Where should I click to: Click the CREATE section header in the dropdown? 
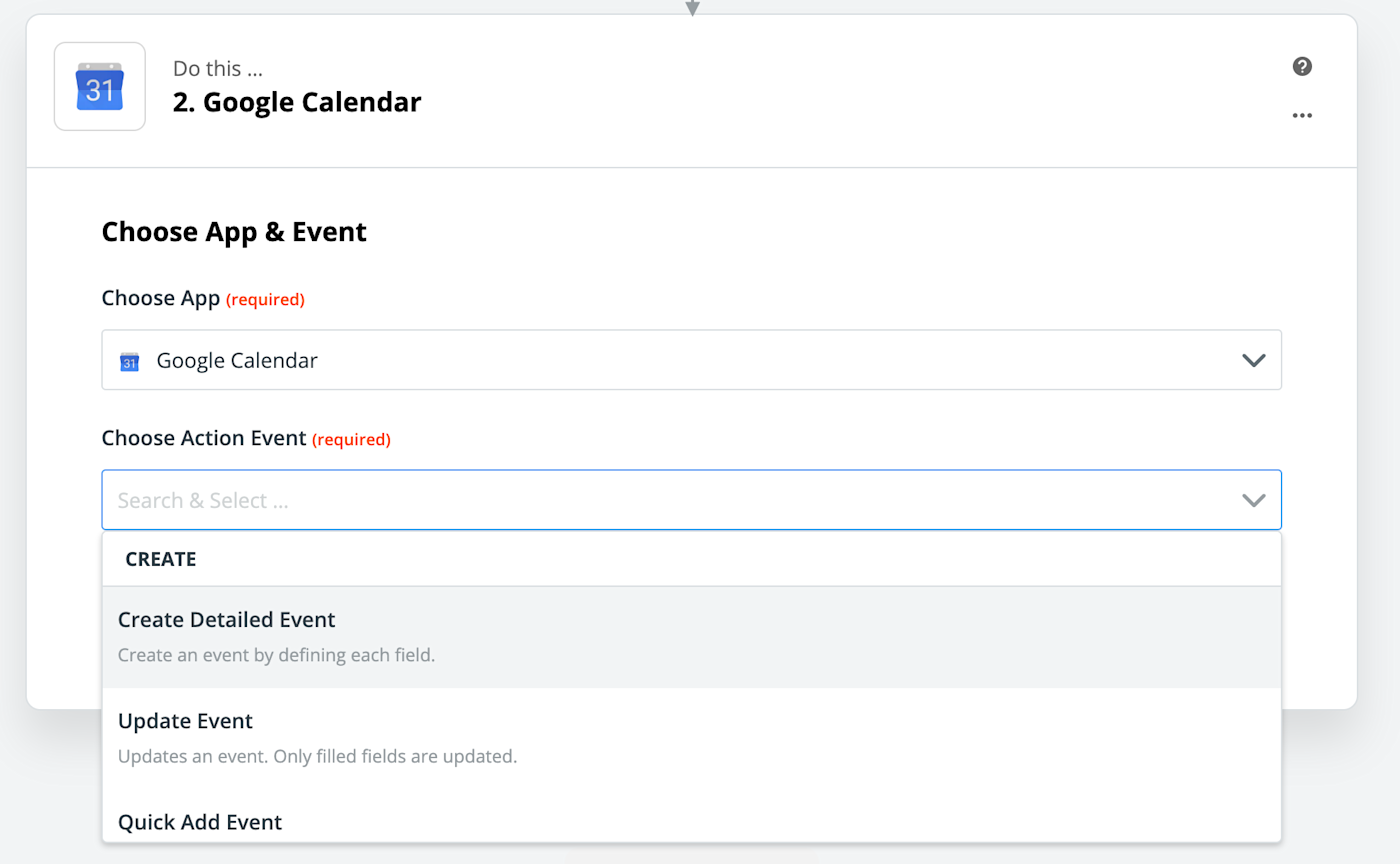pos(161,559)
